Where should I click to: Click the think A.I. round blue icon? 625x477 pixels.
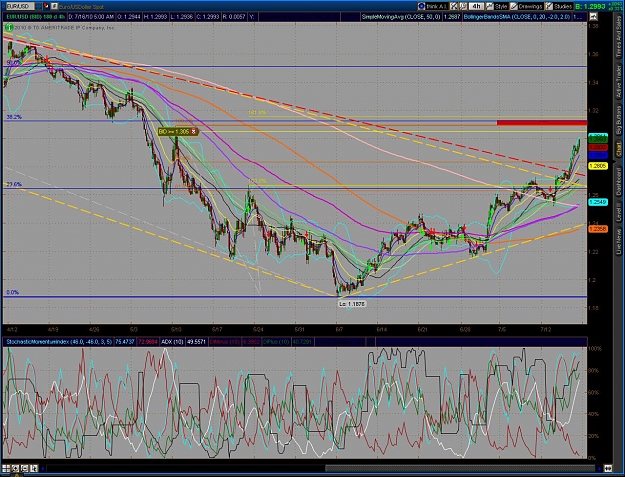(421, 6)
